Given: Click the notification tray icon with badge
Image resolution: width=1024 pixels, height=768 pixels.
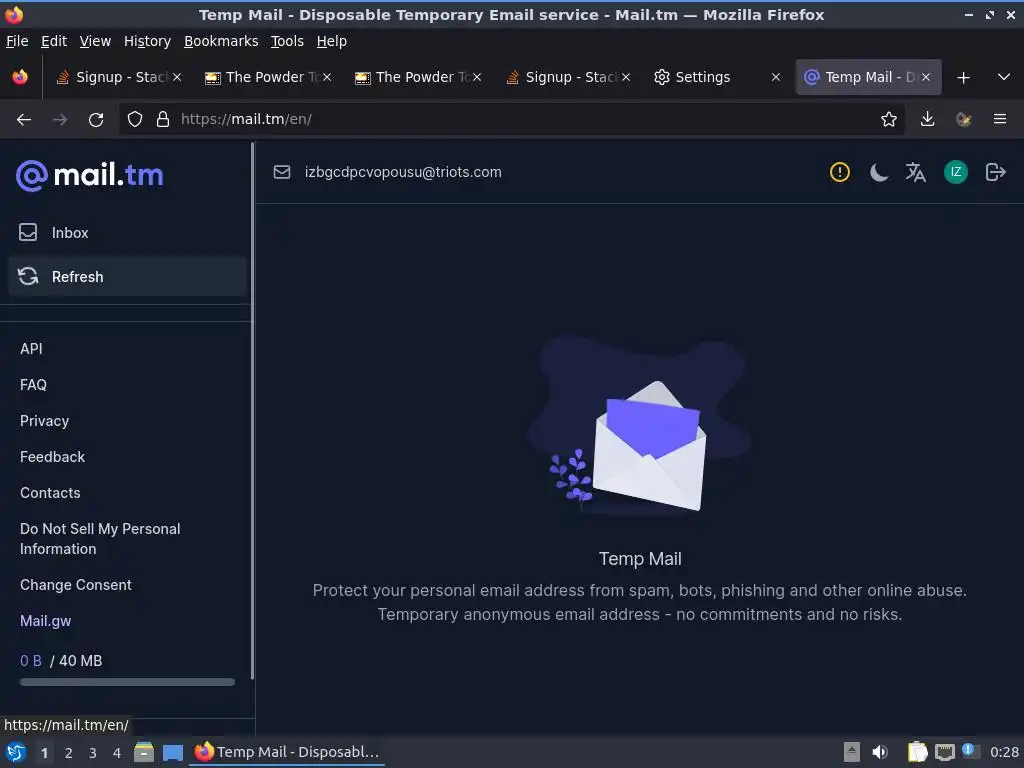Looking at the screenshot, I should 970,752.
